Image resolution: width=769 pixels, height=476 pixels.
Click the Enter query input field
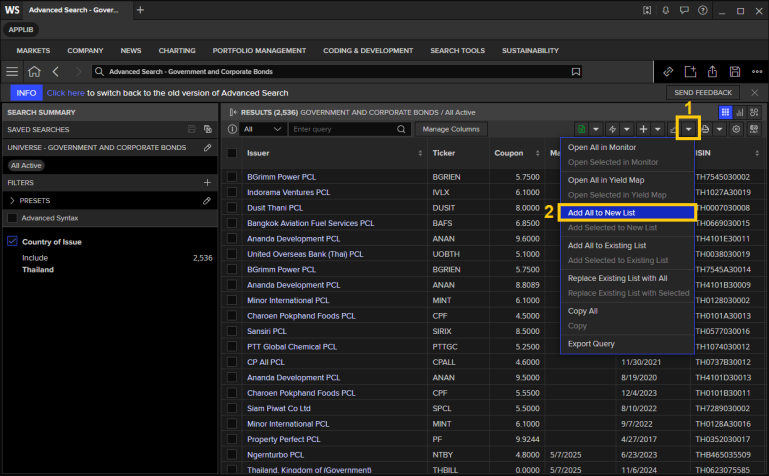click(343, 129)
